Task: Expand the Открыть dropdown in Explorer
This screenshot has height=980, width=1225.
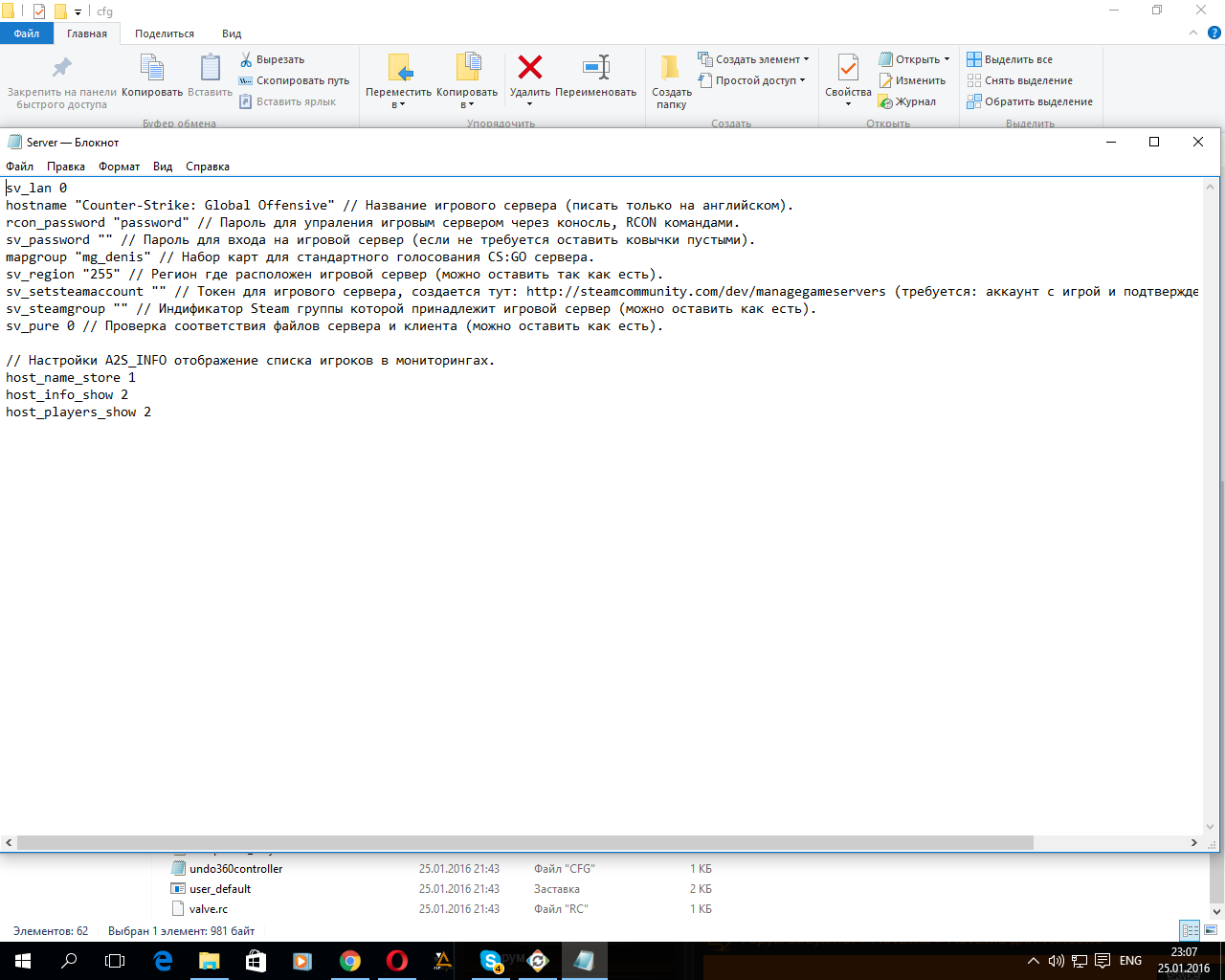Action: (x=914, y=59)
